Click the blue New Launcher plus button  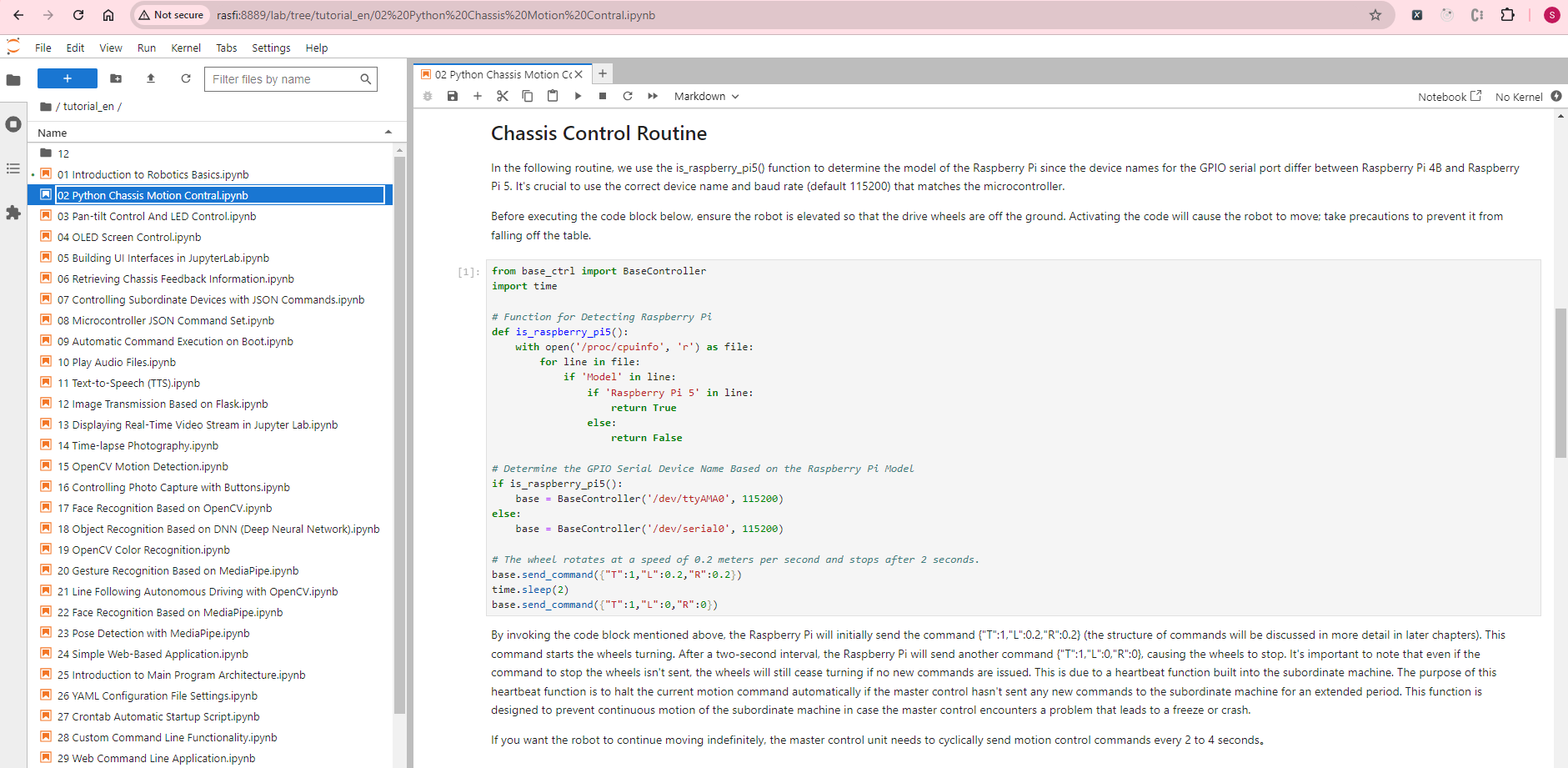tap(68, 78)
